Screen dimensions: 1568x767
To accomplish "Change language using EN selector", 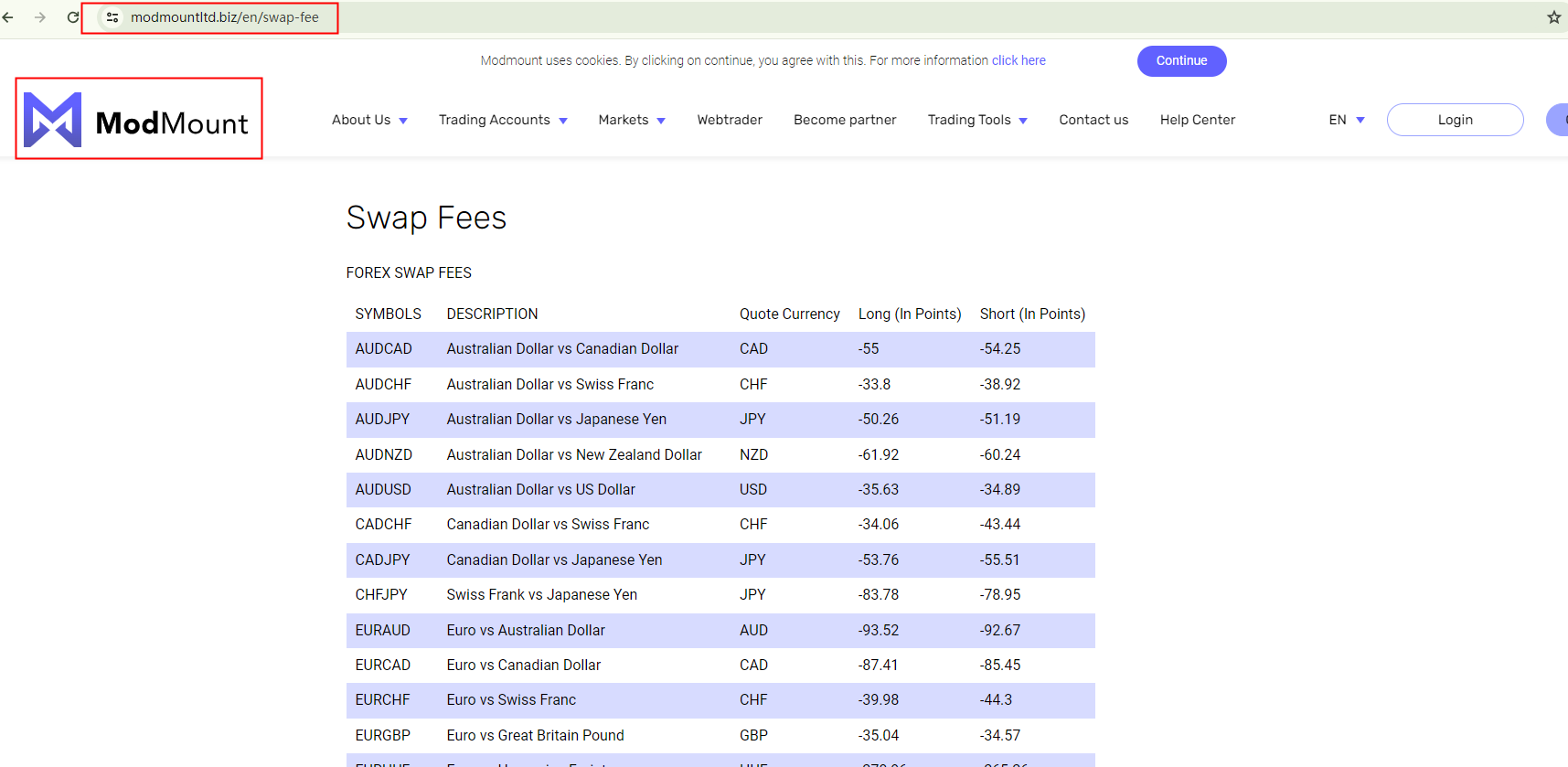I will pos(1346,120).
